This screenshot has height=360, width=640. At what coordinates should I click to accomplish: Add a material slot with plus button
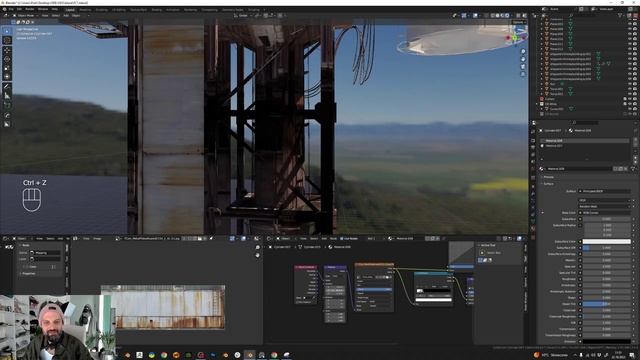(635, 140)
